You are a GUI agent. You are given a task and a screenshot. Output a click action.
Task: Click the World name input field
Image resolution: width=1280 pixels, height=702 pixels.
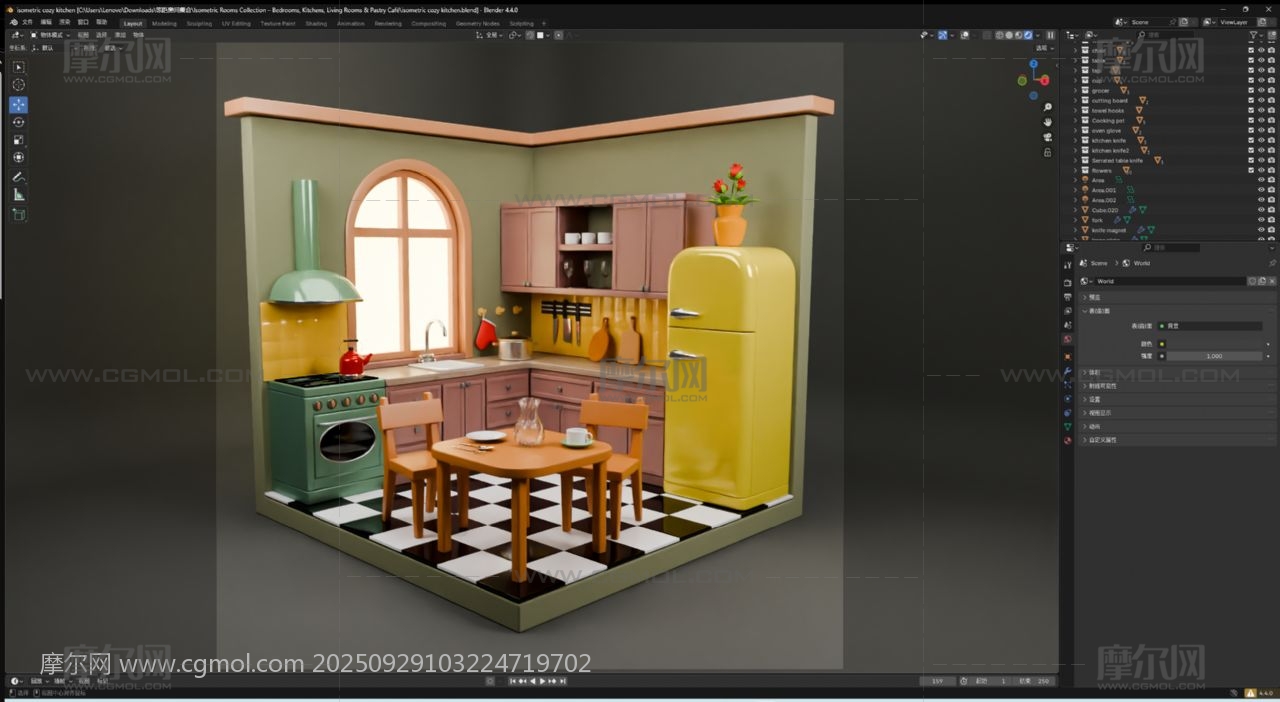[x=1170, y=281]
